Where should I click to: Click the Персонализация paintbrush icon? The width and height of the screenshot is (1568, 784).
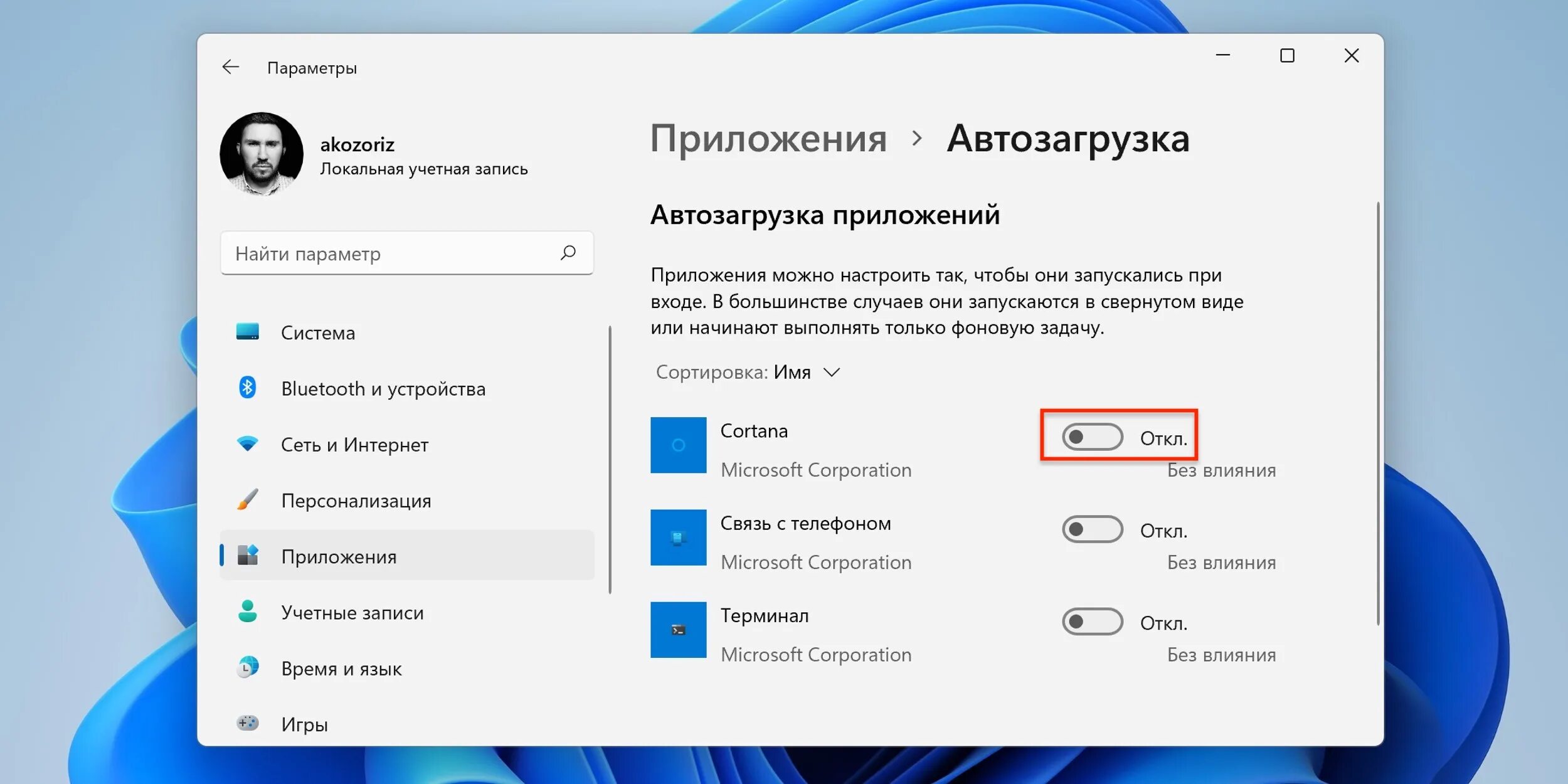[248, 499]
